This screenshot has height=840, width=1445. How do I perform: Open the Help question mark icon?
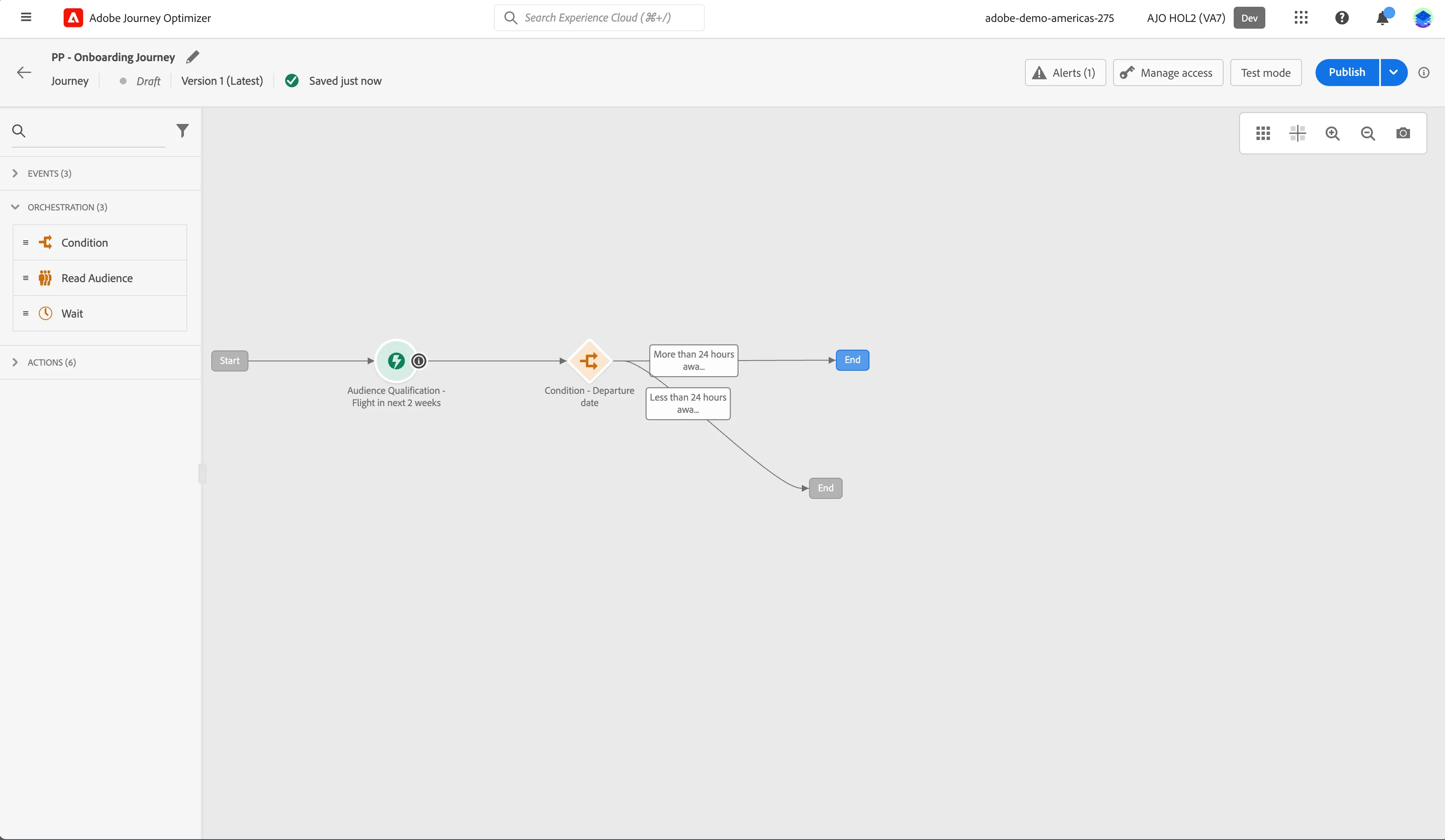click(1341, 18)
